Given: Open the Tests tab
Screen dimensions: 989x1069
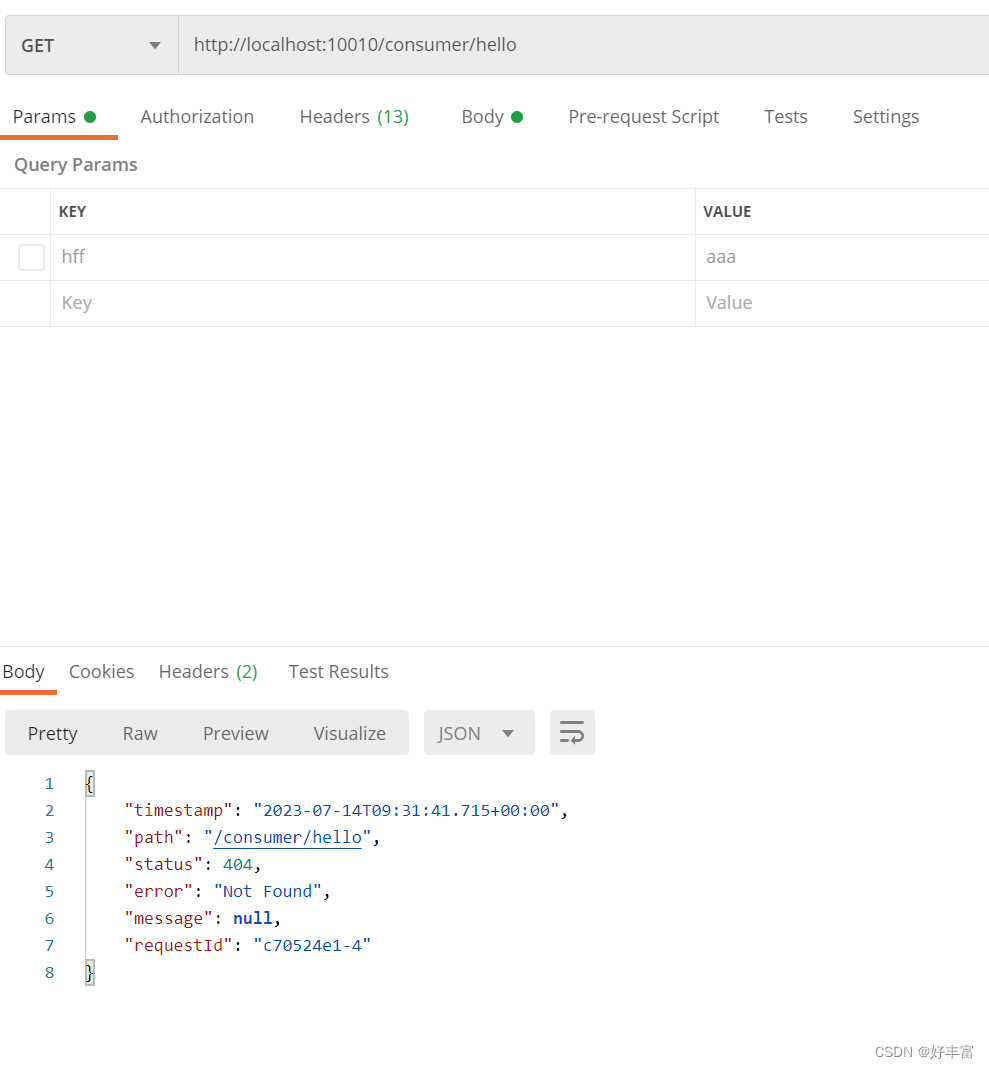Looking at the screenshot, I should point(785,117).
